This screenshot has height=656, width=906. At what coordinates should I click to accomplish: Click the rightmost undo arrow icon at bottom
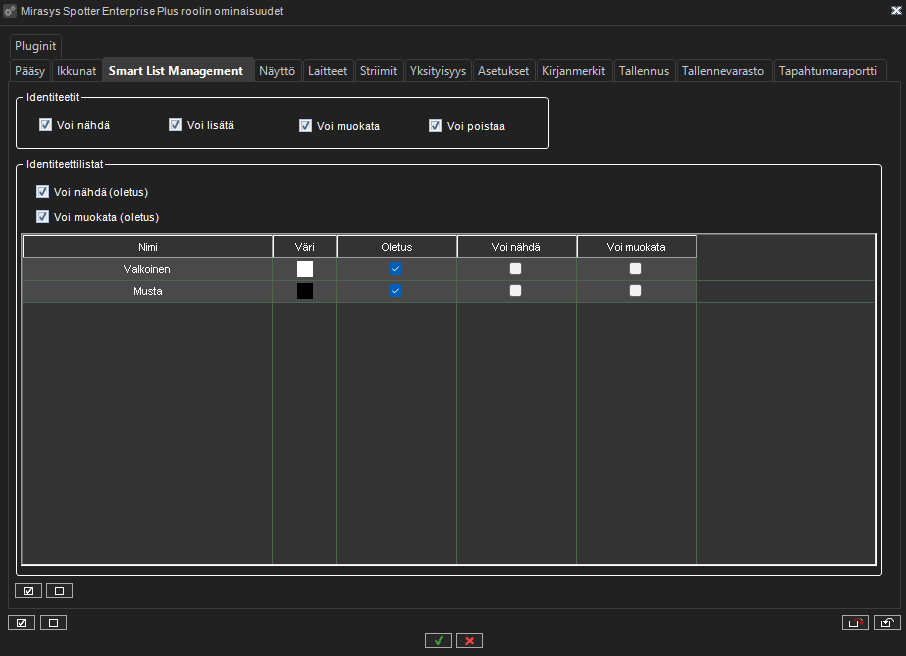pyautogui.click(x=887, y=623)
